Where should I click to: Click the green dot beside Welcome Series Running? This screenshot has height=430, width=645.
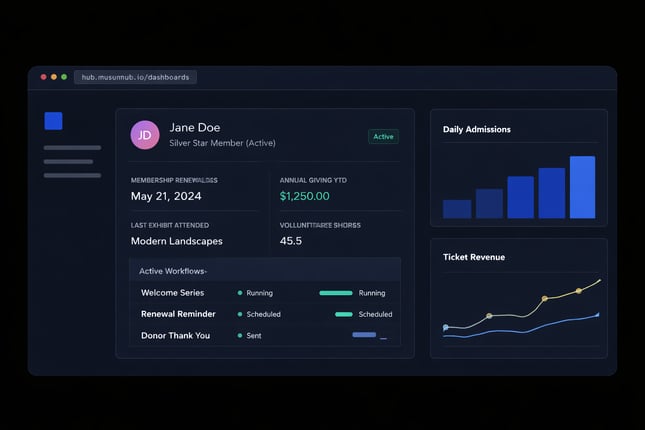point(240,293)
